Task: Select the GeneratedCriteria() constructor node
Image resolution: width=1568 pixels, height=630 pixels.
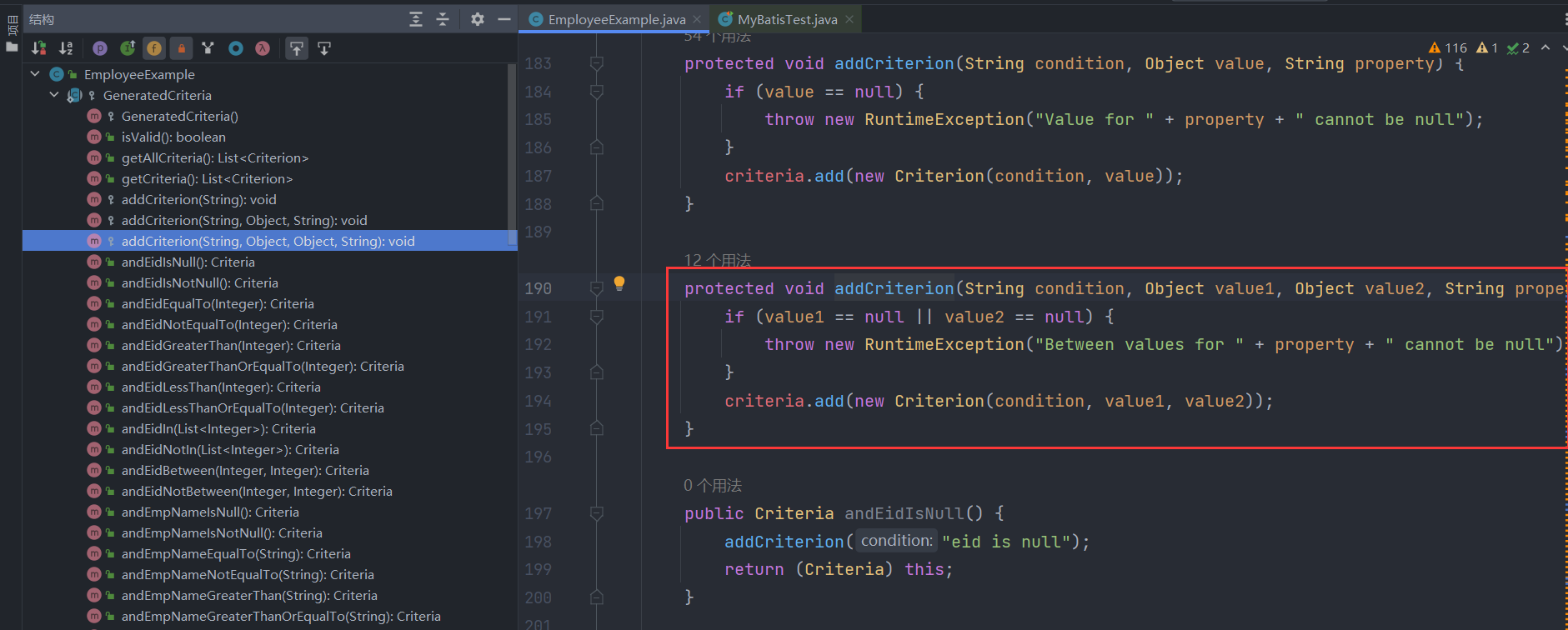Action: click(179, 116)
